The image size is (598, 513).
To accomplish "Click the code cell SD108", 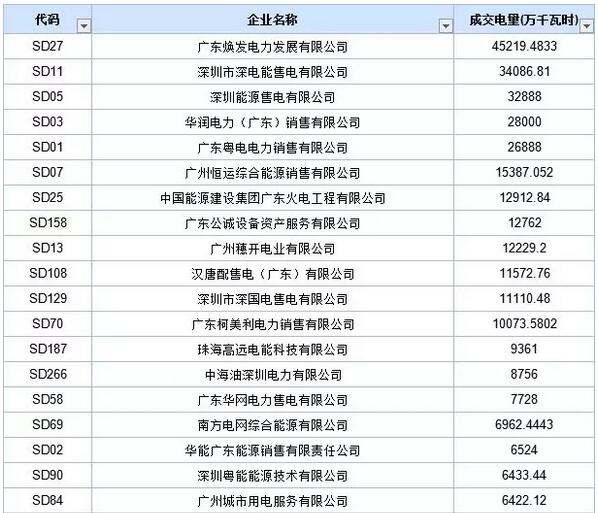I will (x=48, y=273).
